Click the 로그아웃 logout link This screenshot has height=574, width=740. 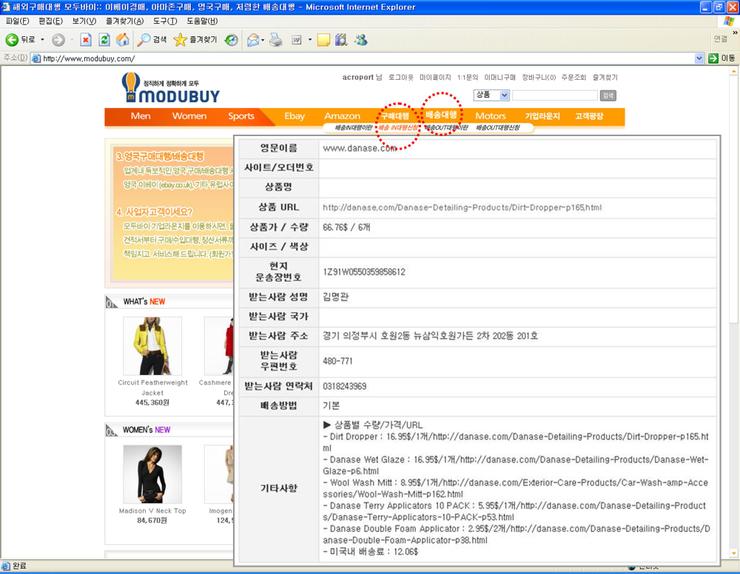(401, 77)
